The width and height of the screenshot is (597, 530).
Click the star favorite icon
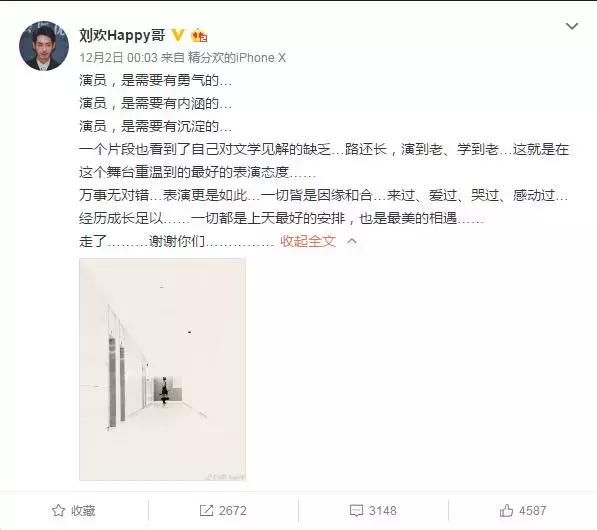[58, 511]
